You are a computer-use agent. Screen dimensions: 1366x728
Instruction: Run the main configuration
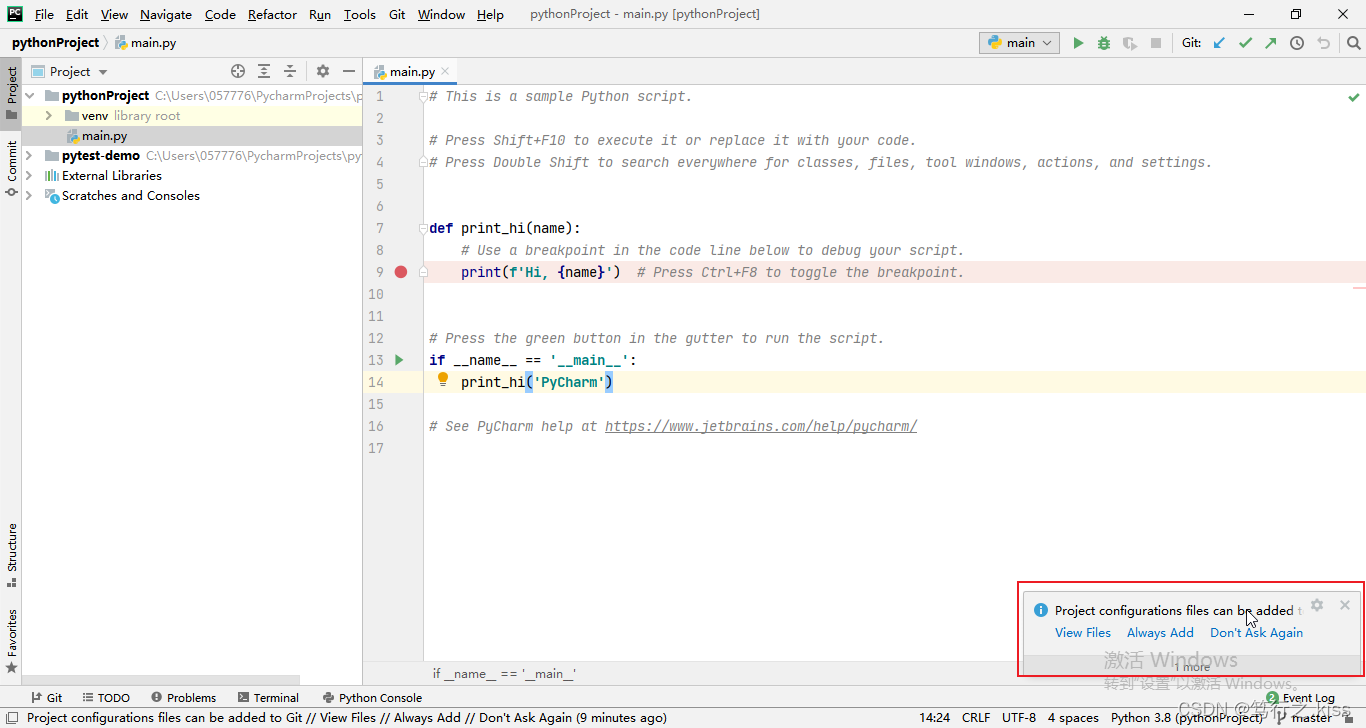(1078, 42)
